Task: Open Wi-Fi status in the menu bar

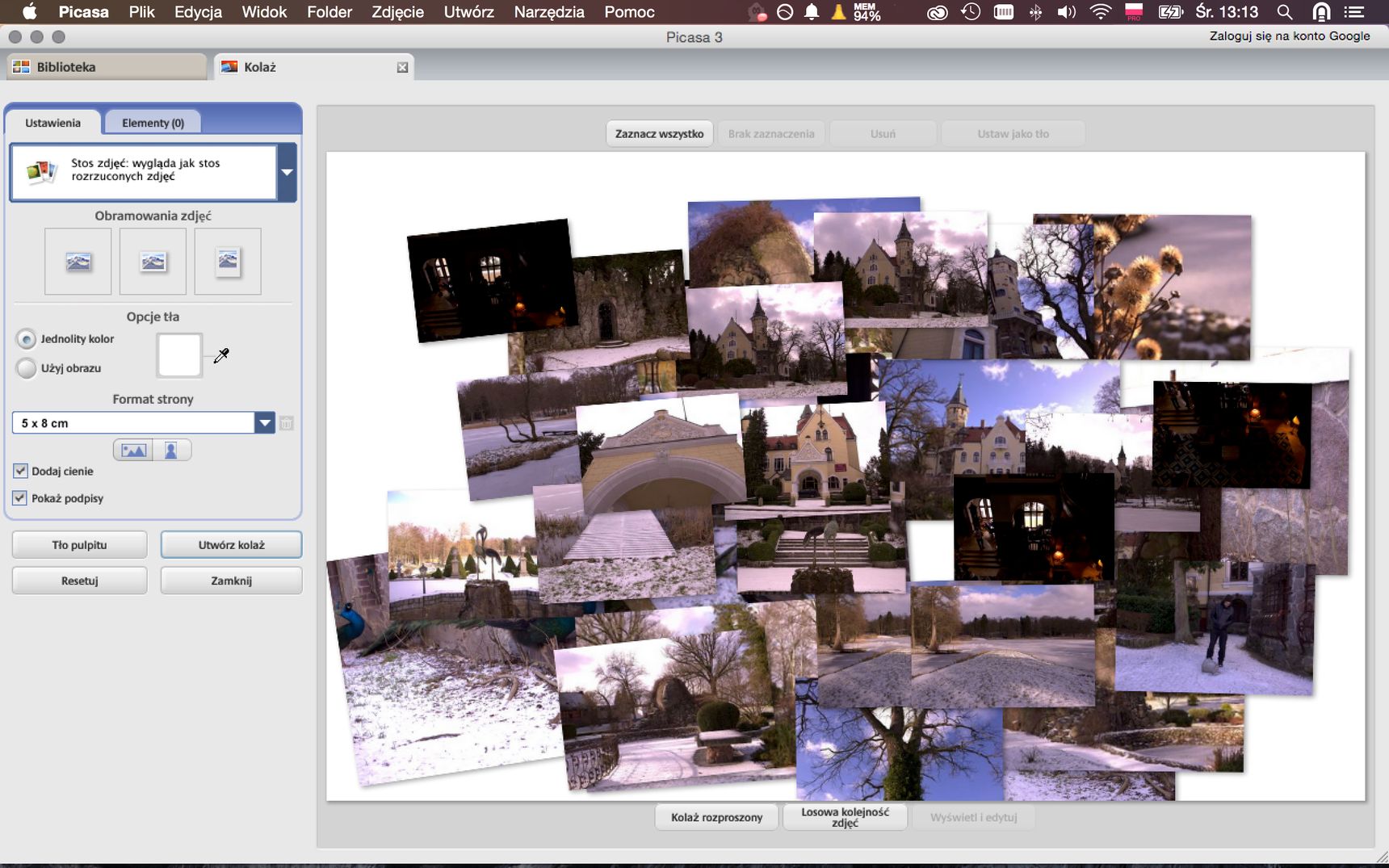Action: click(1100, 12)
